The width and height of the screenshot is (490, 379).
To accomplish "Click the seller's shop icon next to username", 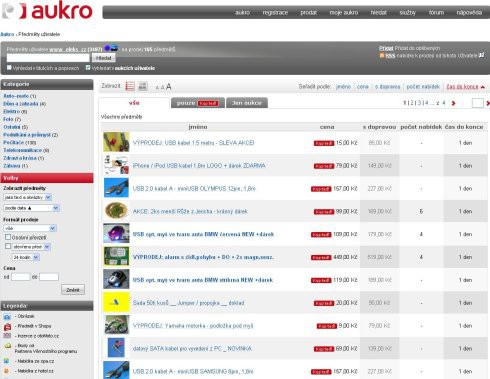I will coord(114,48).
